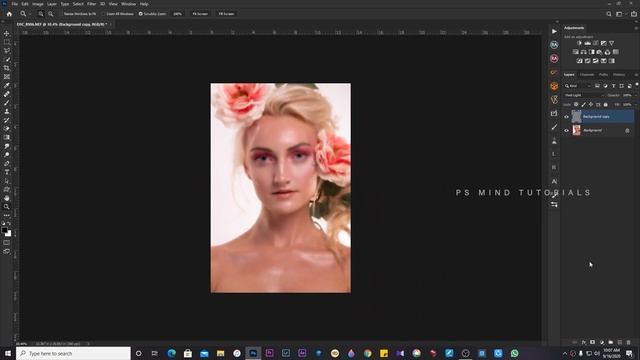Screen dimensions: 640x360
Task: Select the Pen tool
Action: click(x=7, y=163)
